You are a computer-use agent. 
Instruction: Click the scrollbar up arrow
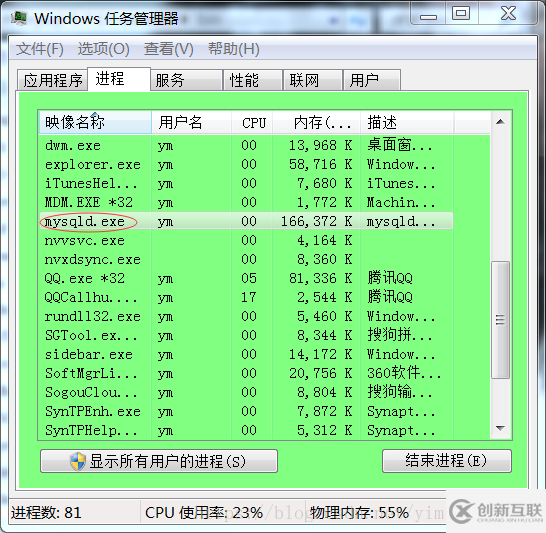pos(500,122)
